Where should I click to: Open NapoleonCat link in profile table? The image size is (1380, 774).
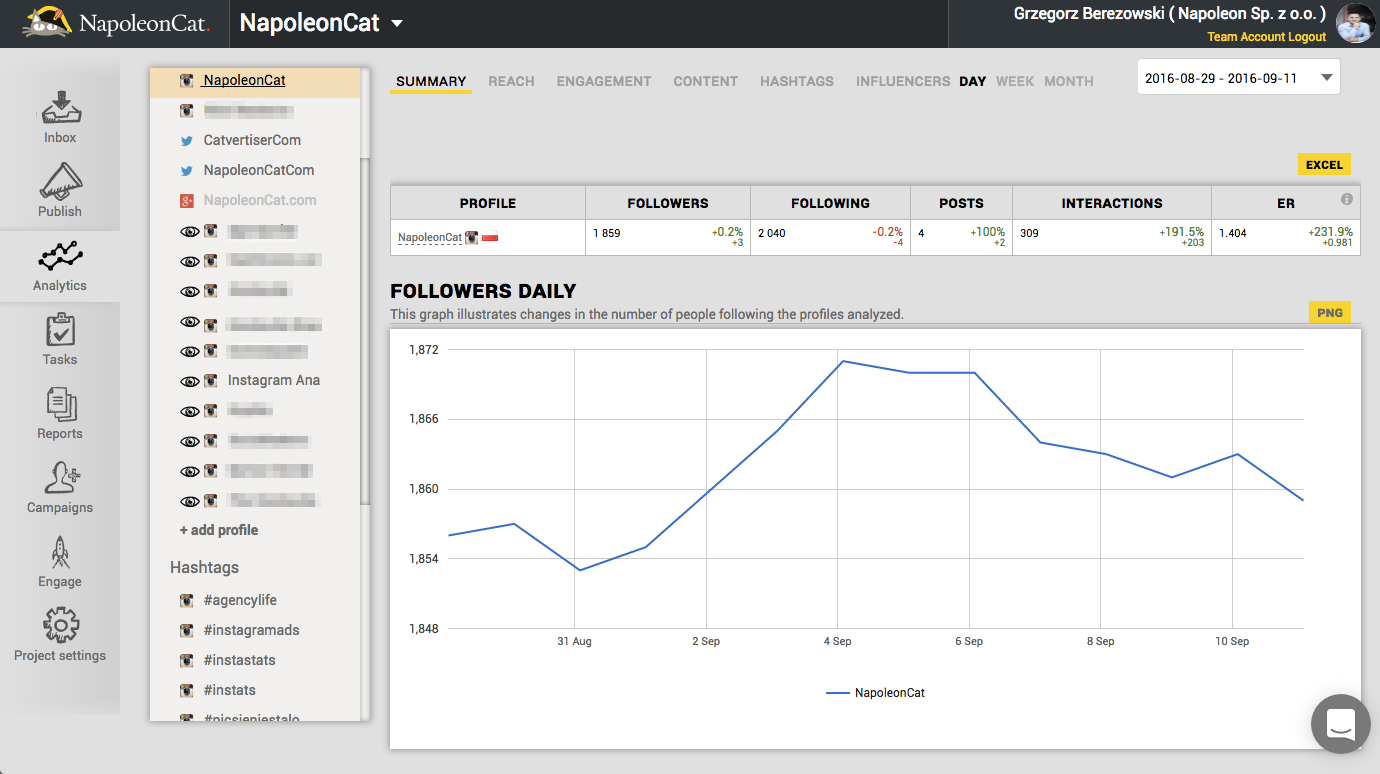pyautogui.click(x=430, y=238)
